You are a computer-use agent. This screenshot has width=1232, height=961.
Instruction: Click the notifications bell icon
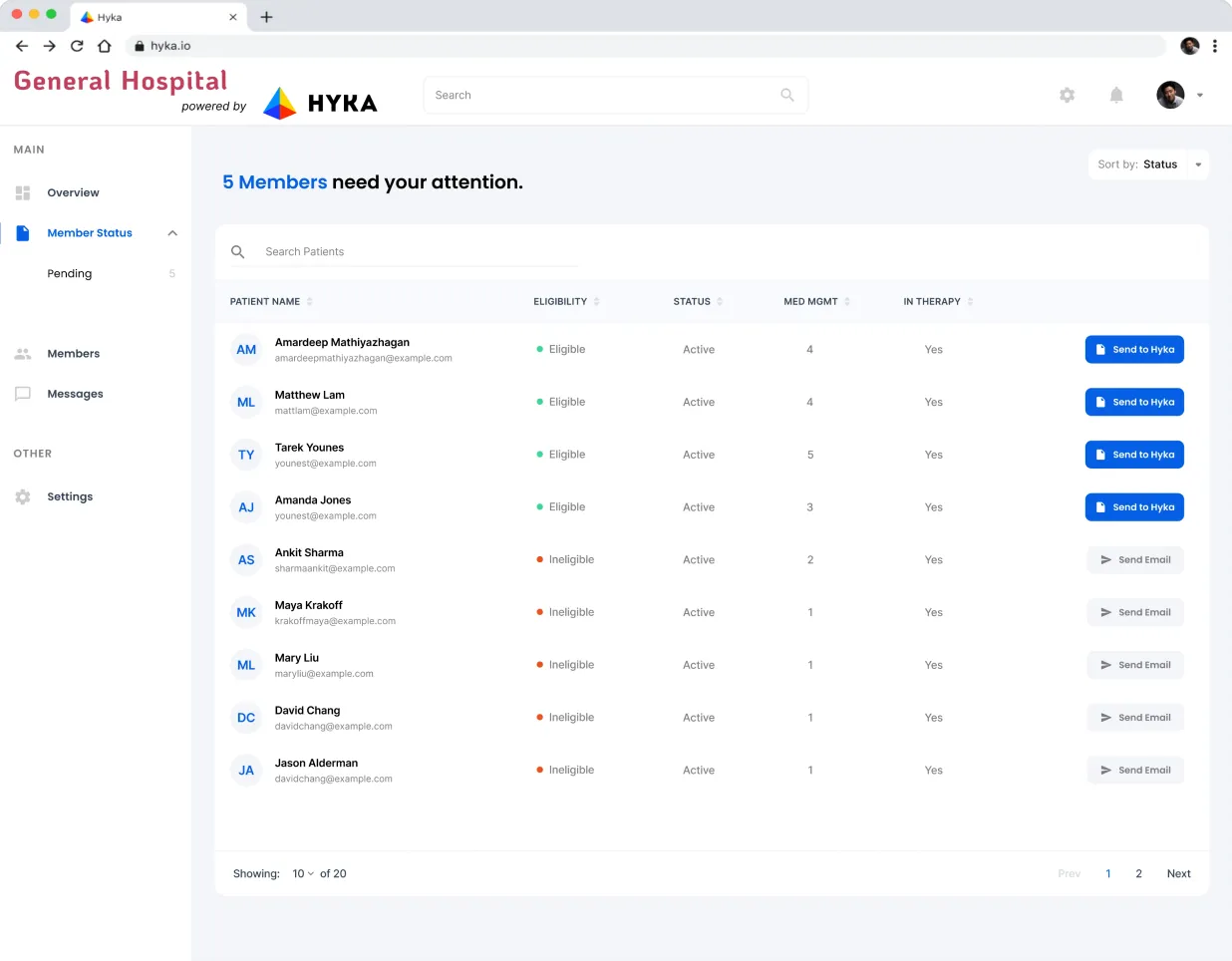1116,95
